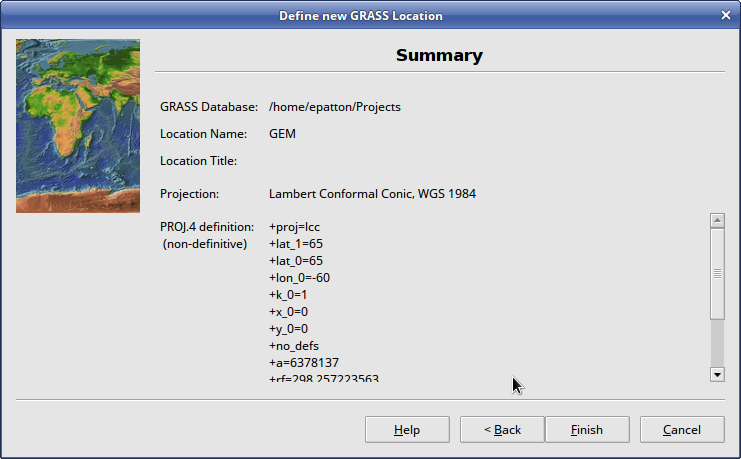Click the Lambert Conformal Conic, WGS 1984 text
This screenshot has width=741, height=459.
372,194
